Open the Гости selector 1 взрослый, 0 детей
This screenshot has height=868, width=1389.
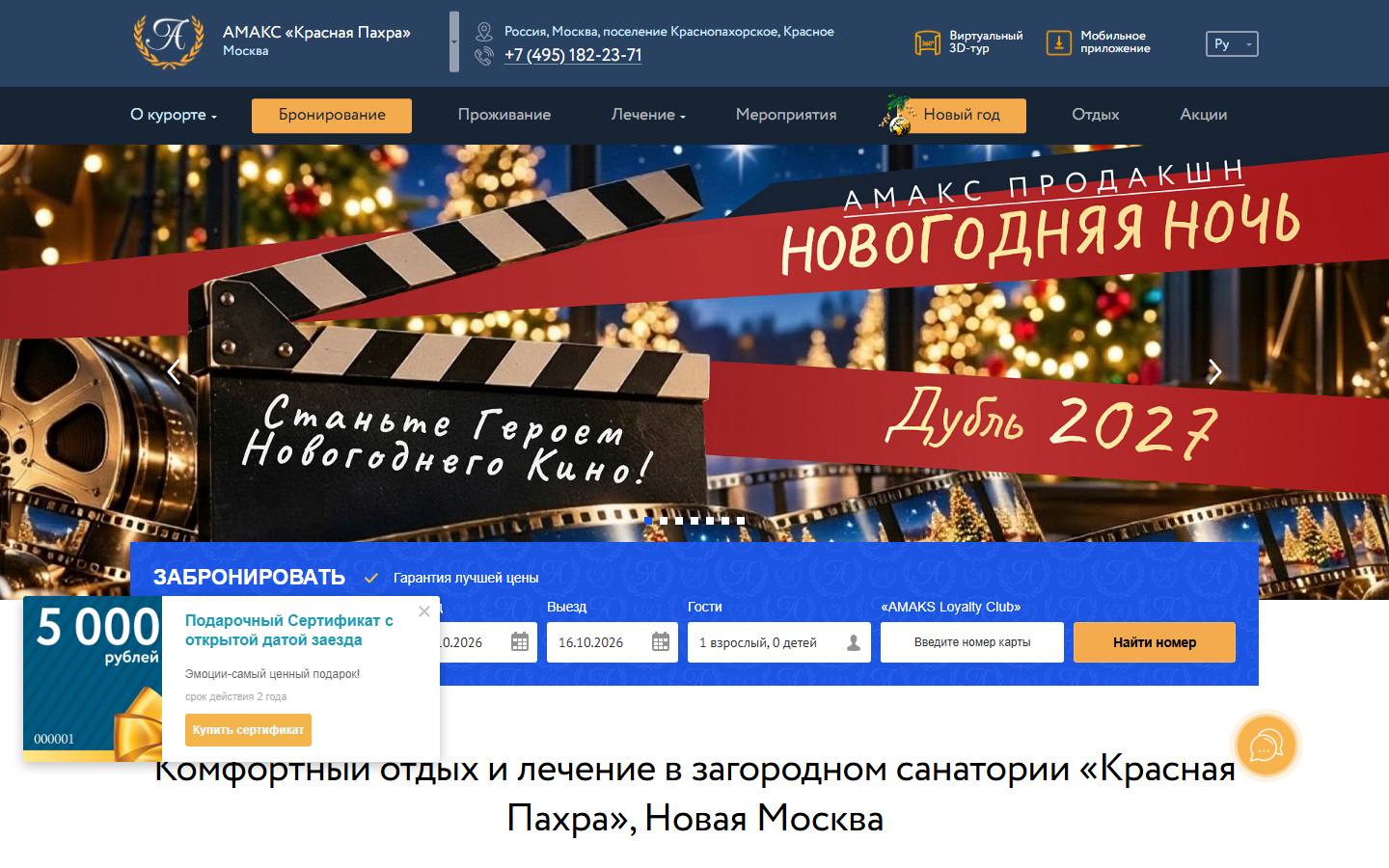(x=779, y=642)
